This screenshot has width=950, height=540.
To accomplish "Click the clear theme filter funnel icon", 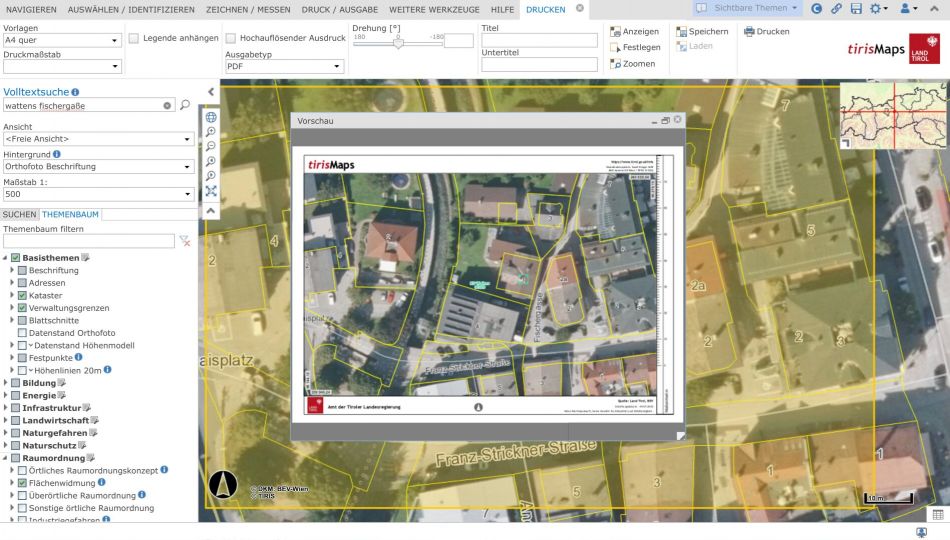I will point(185,241).
